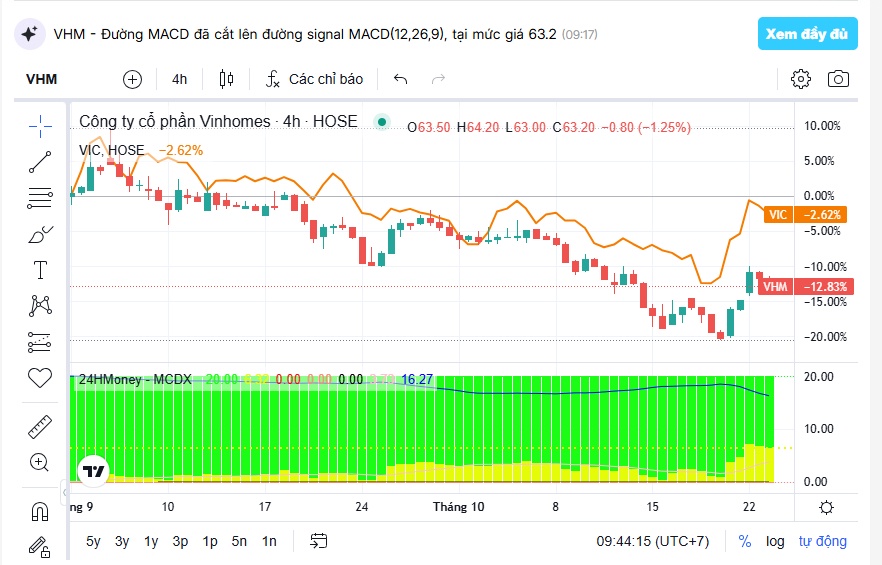Image resolution: width=882 pixels, height=565 pixels.
Task: Open the 4h interval dropdown
Action: (179, 79)
